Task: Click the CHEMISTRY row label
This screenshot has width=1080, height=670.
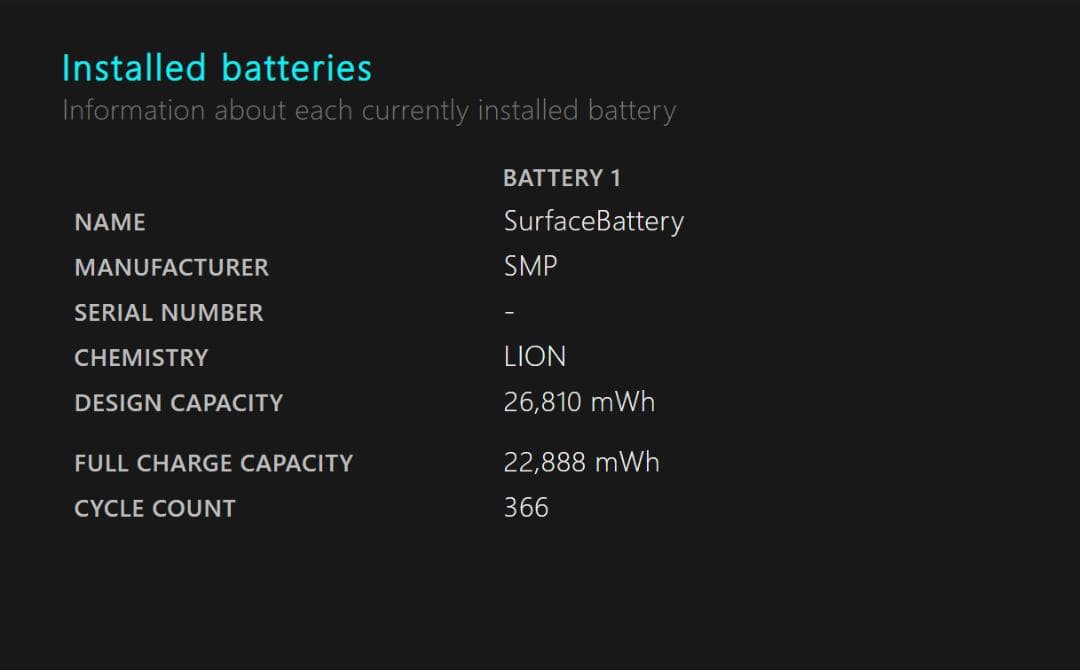Action: coord(141,357)
